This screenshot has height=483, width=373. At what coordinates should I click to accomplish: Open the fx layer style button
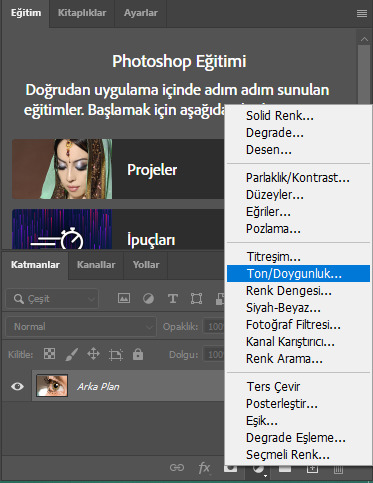[x=204, y=468]
